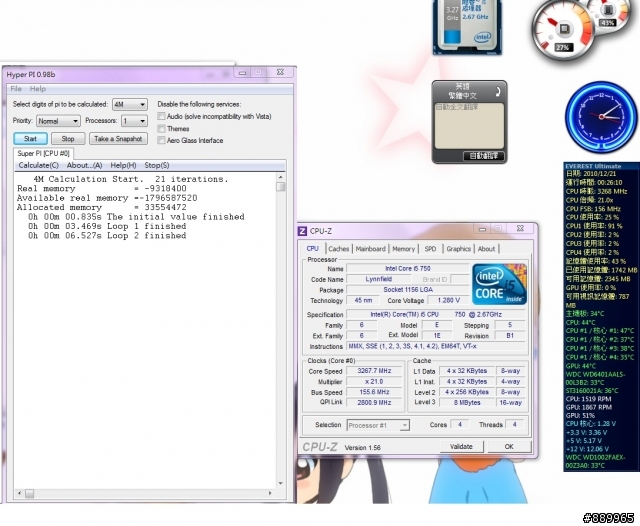Click the small memory usage gauge gadget

click(610, 14)
